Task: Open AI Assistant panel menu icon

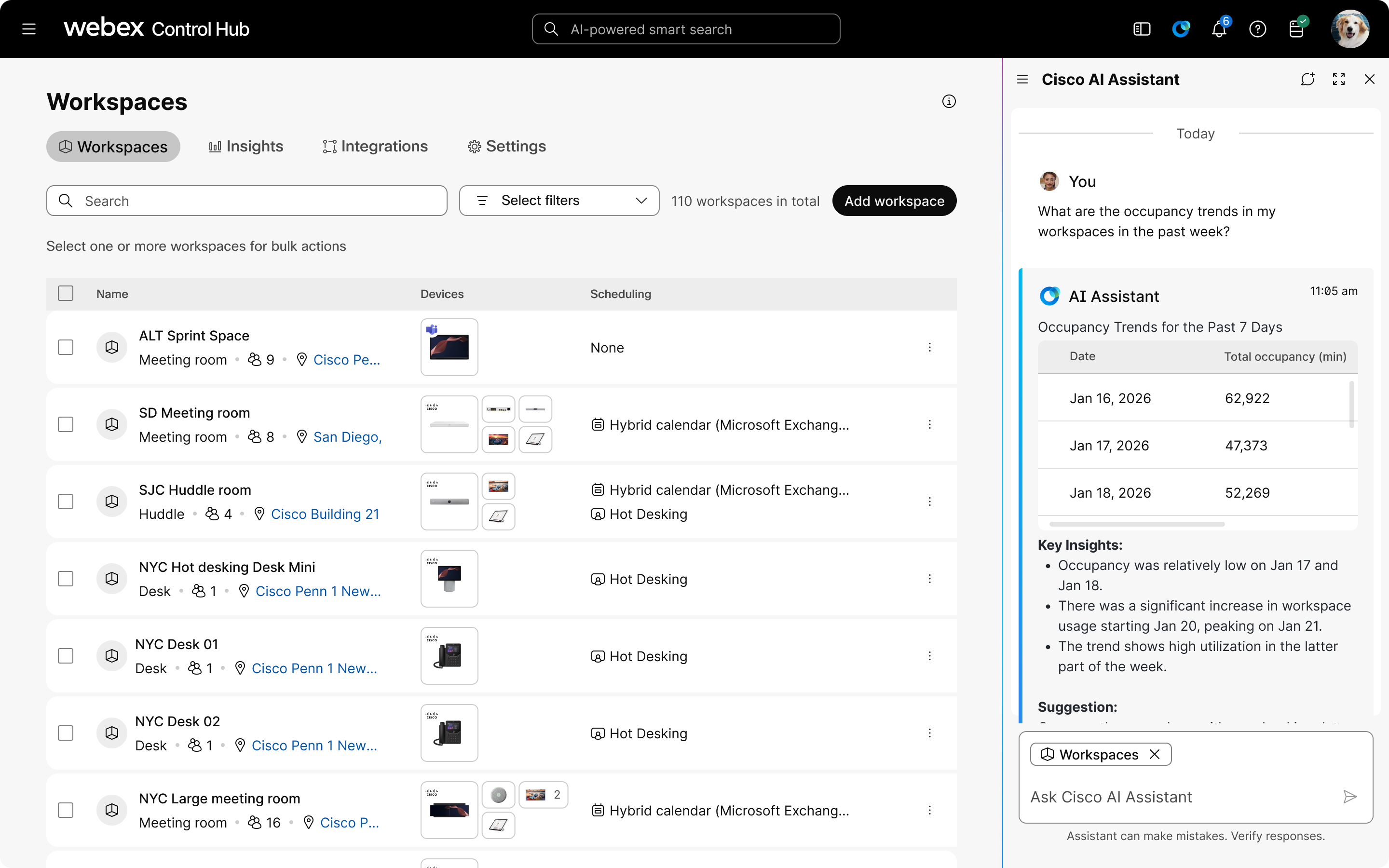Action: (x=1022, y=79)
